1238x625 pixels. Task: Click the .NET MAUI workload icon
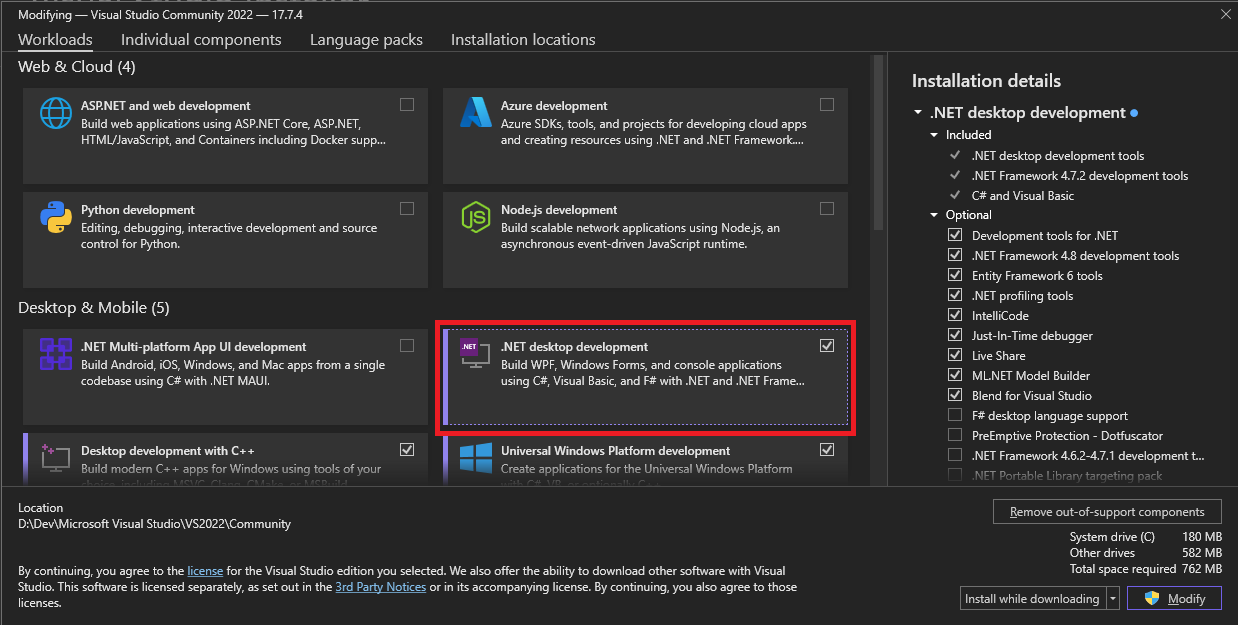(x=56, y=354)
